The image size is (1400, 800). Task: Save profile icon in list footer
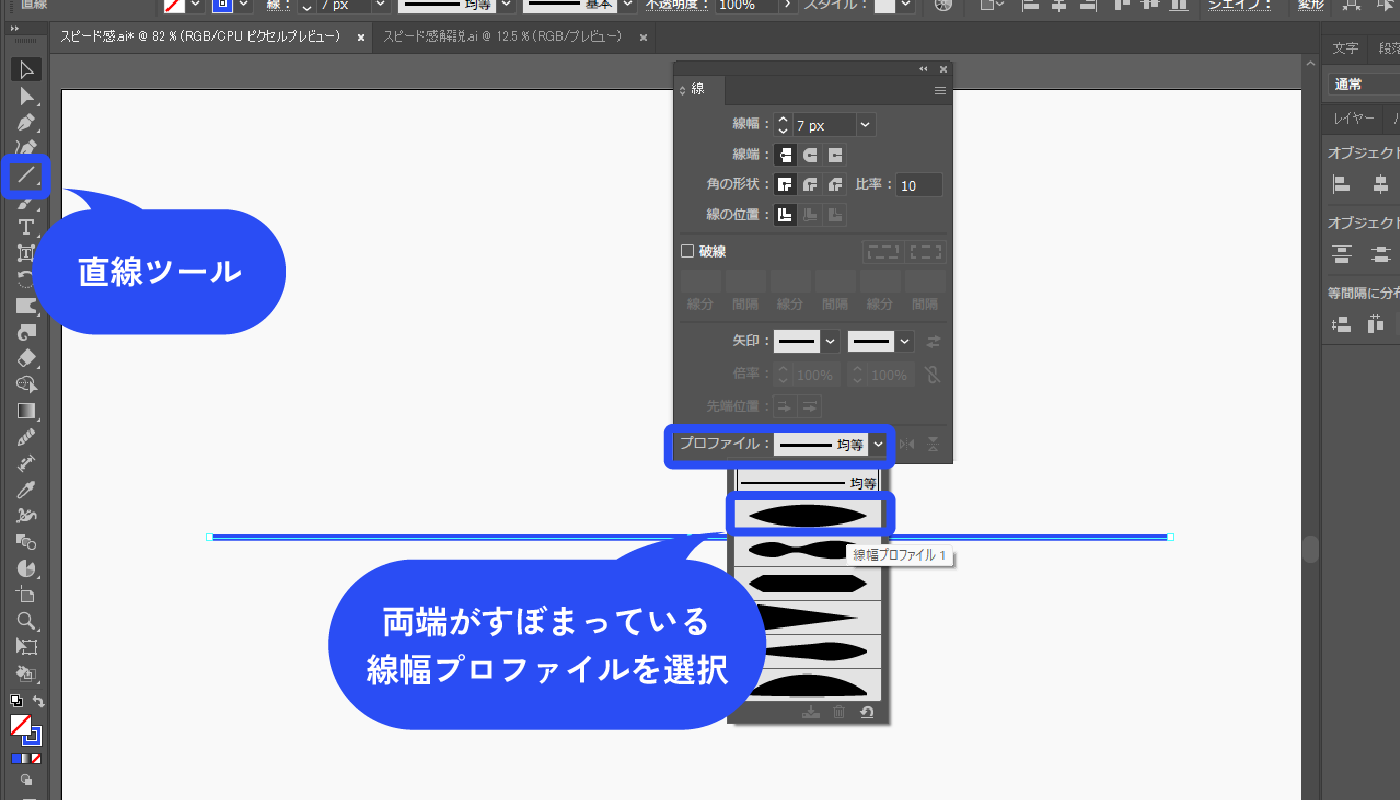(811, 712)
